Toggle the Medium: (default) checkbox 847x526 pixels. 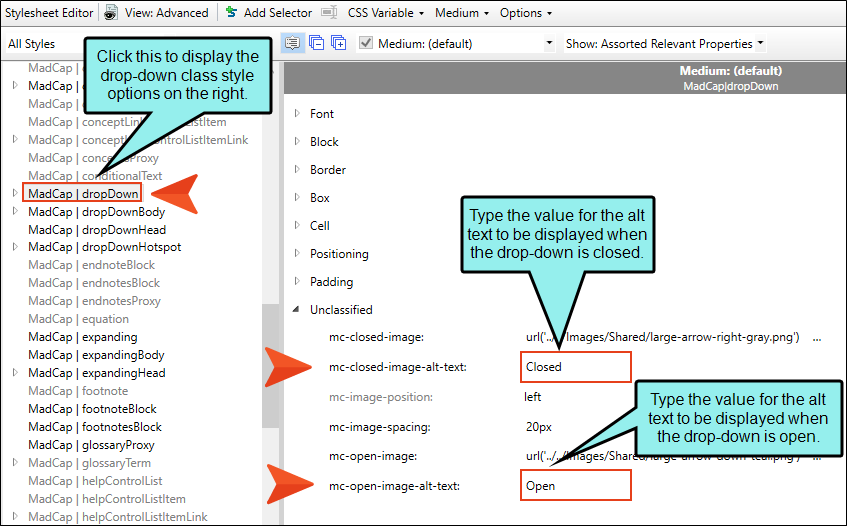[x=366, y=43]
